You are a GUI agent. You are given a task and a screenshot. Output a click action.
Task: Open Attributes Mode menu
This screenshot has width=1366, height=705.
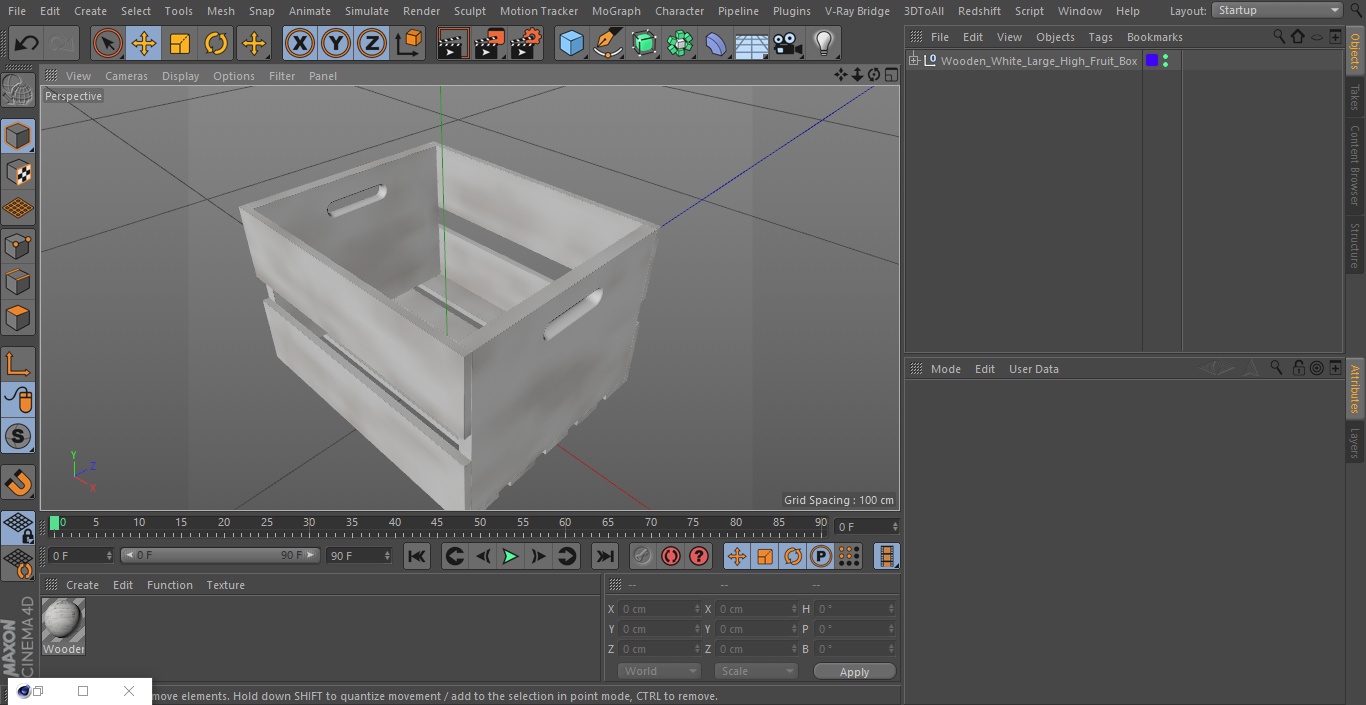[945, 369]
